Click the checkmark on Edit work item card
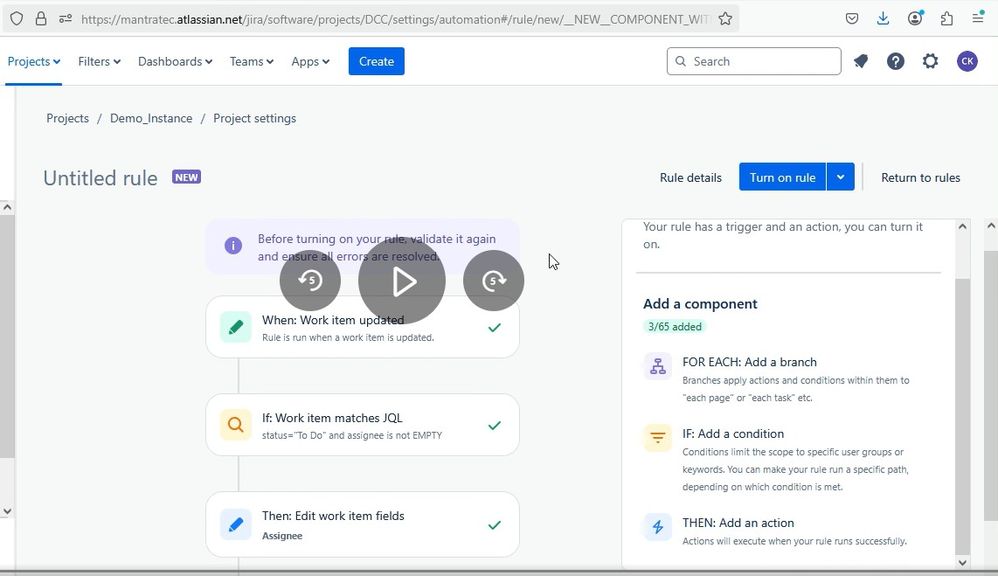Image resolution: width=998 pixels, height=576 pixels. 494,525
